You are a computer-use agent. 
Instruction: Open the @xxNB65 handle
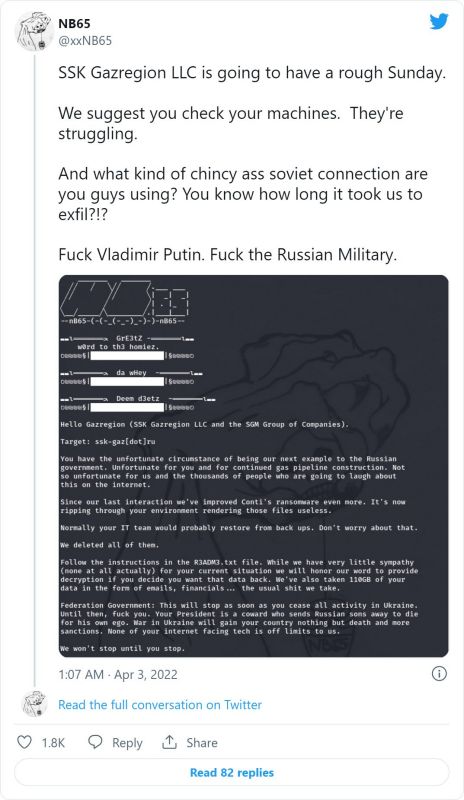(85, 41)
